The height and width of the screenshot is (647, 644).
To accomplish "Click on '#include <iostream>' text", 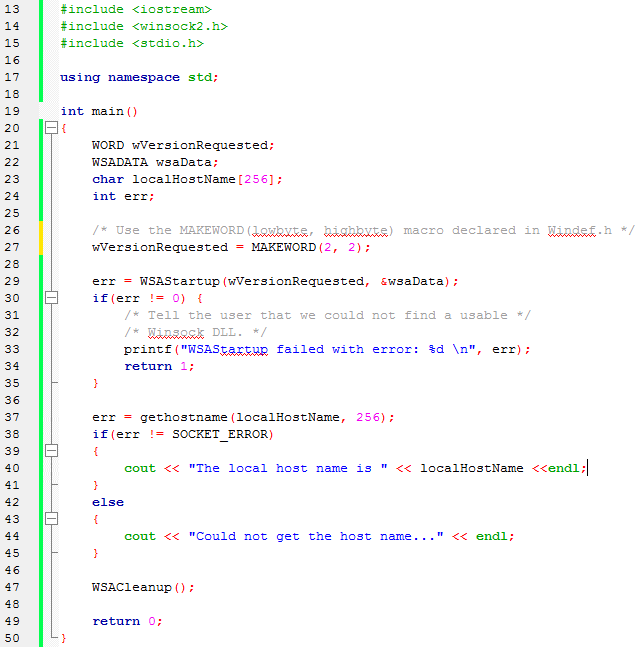I will pyautogui.click(x=136, y=9).
